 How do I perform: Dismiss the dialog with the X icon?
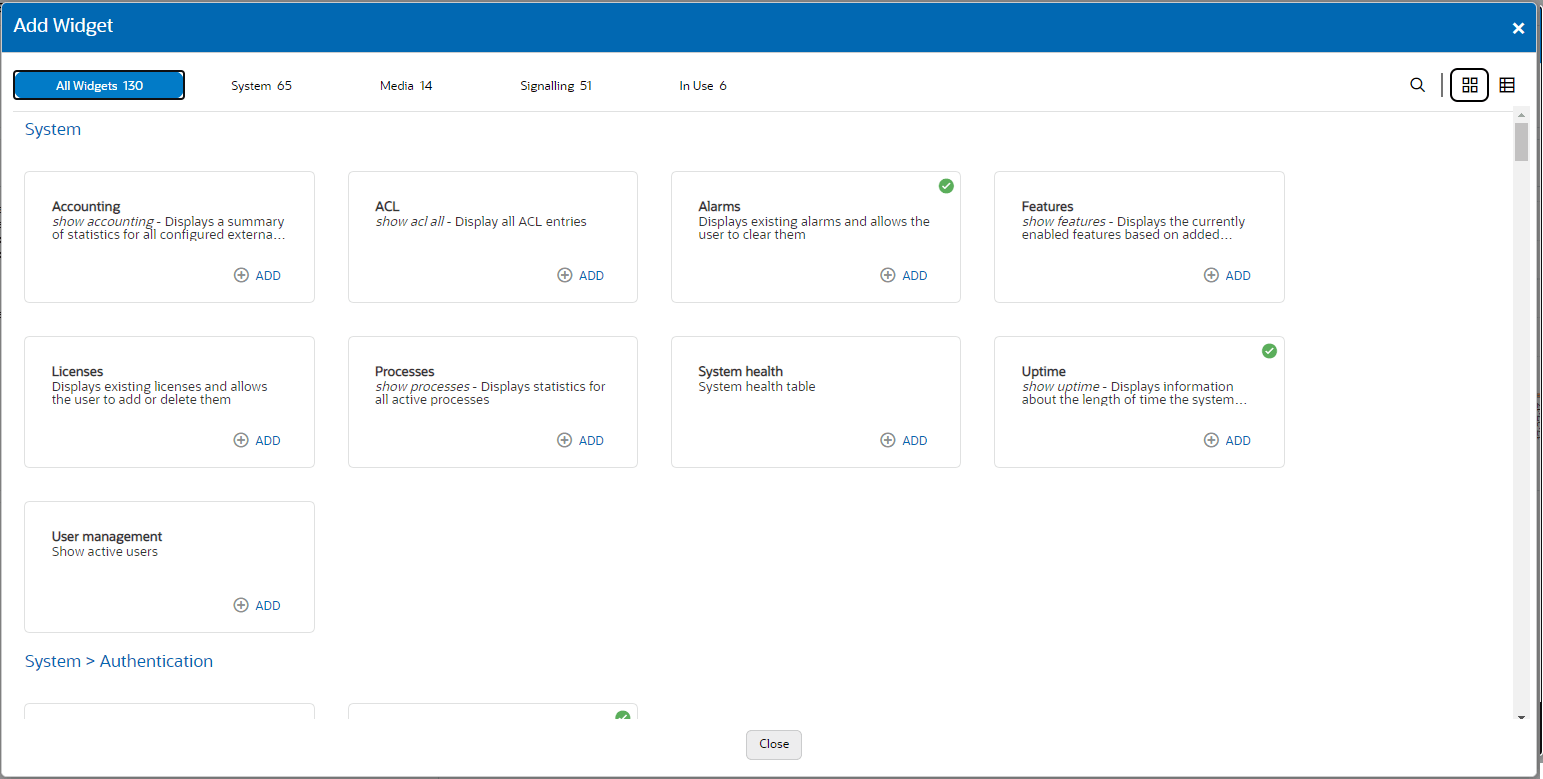[1518, 28]
